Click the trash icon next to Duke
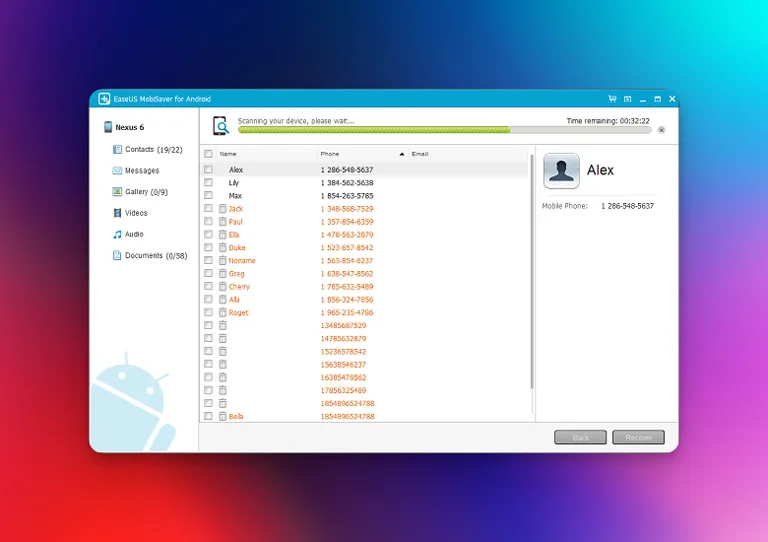768x542 pixels. click(222, 247)
